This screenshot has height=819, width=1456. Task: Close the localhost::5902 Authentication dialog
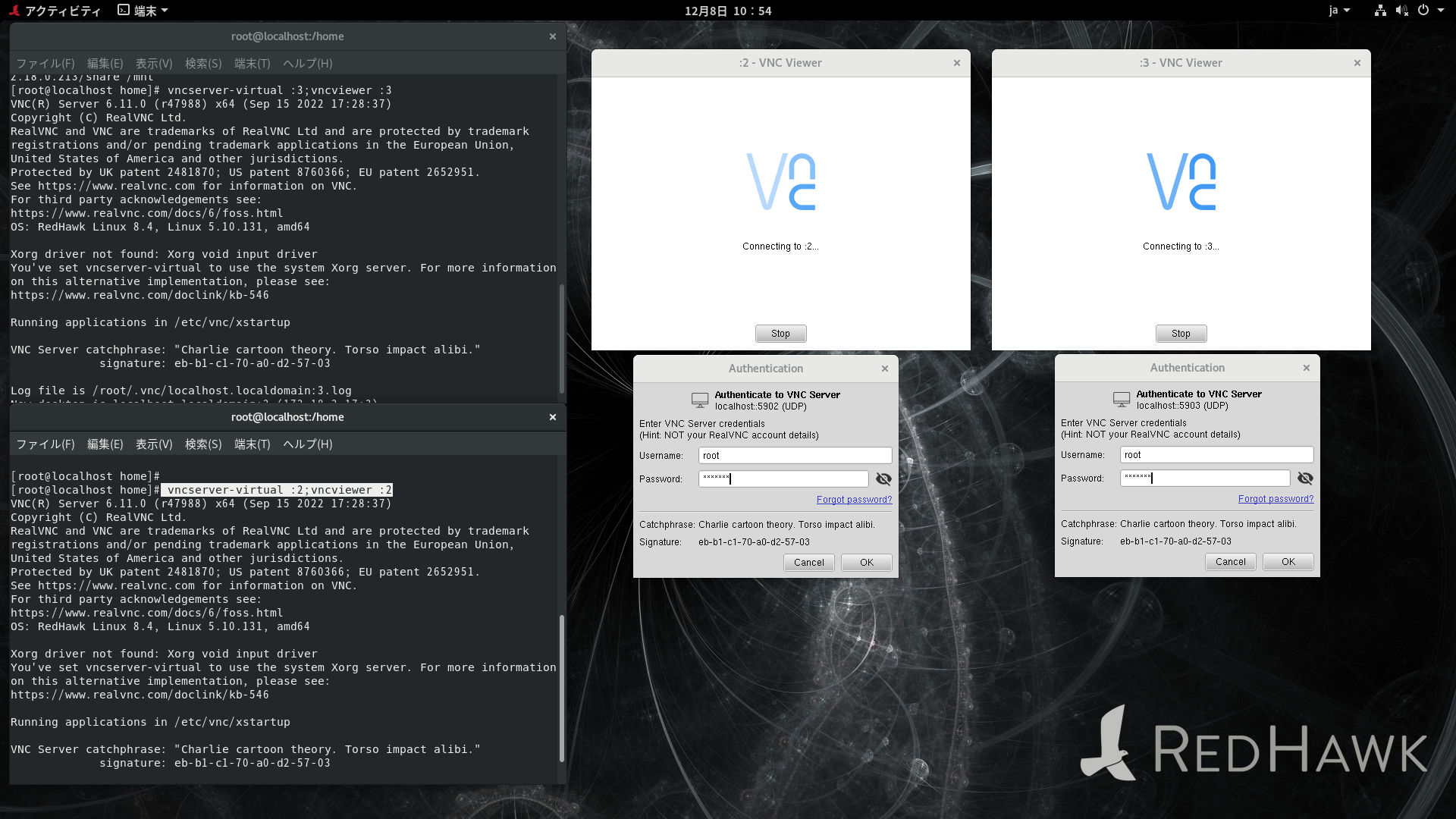click(885, 369)
